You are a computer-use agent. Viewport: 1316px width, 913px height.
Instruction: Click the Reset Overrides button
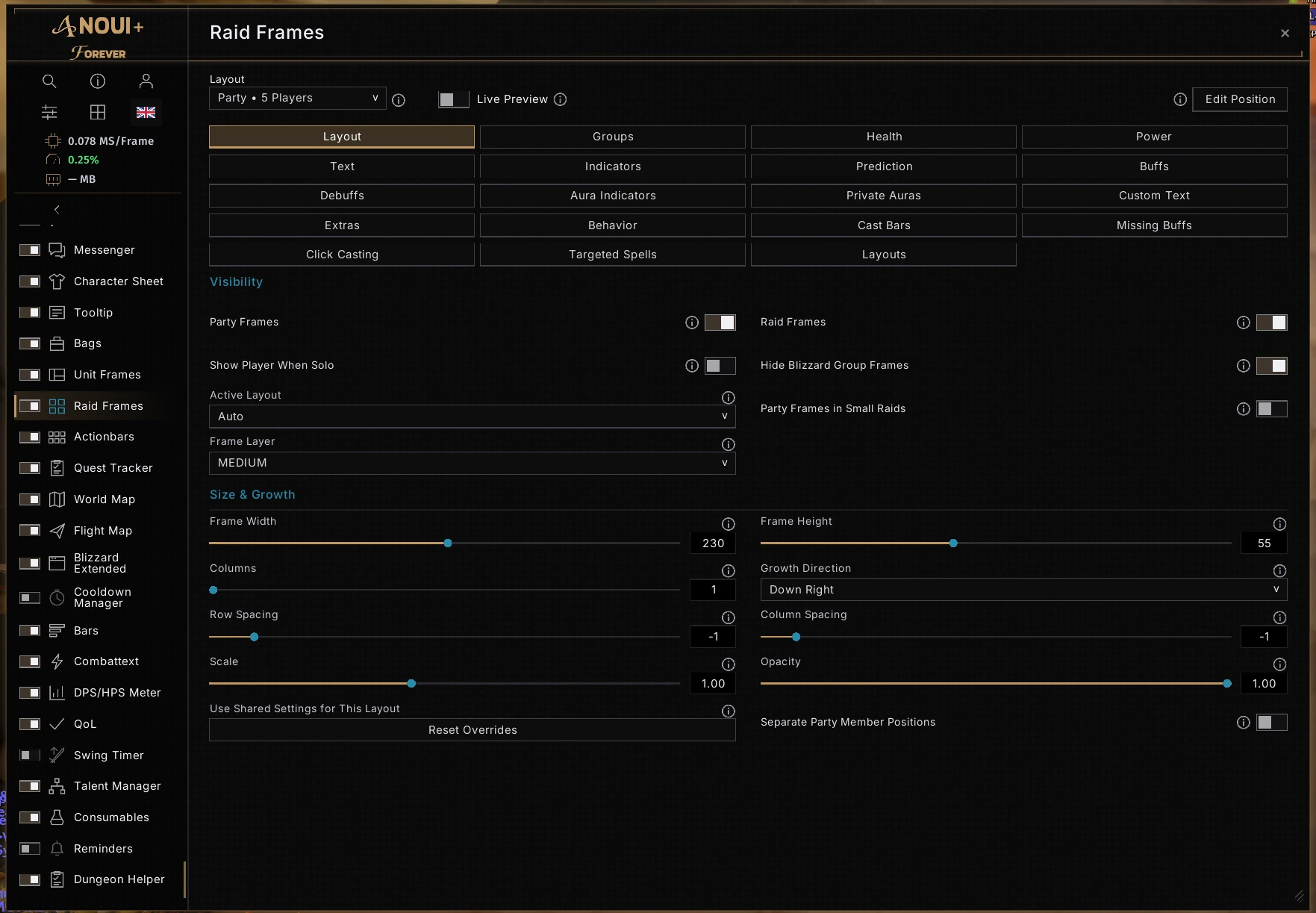pos(473,730)
